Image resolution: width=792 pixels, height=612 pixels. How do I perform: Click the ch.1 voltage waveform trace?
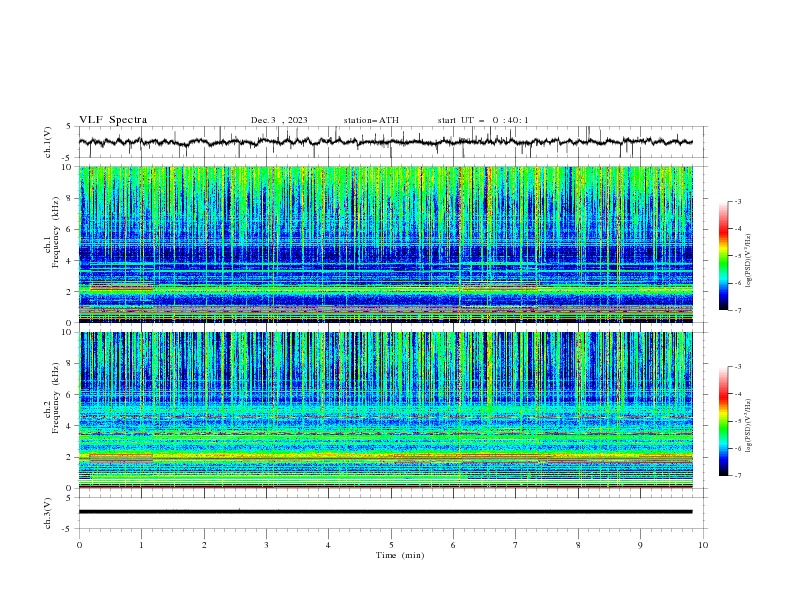coord(385,142)
